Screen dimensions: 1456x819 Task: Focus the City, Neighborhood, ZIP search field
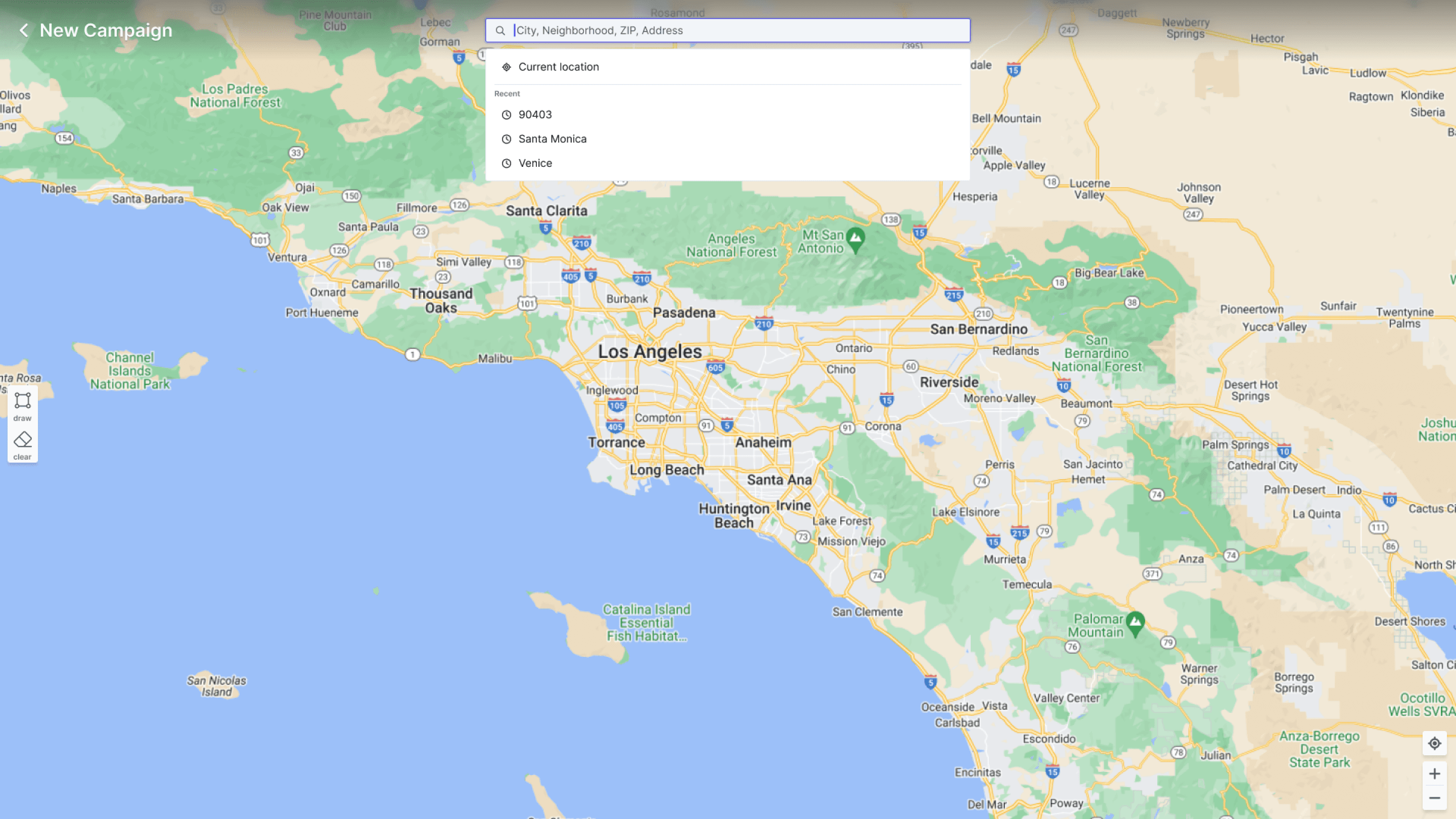tap(735, 30)
